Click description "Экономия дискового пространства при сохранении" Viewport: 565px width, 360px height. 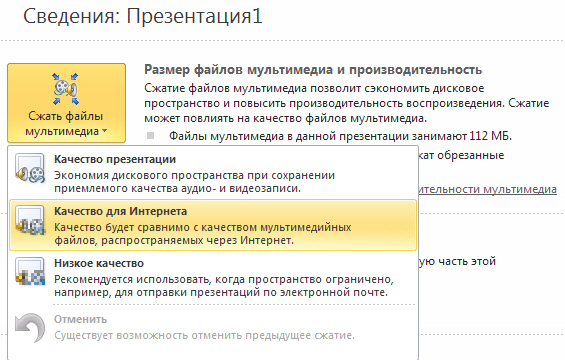click(x=195, y=175)
